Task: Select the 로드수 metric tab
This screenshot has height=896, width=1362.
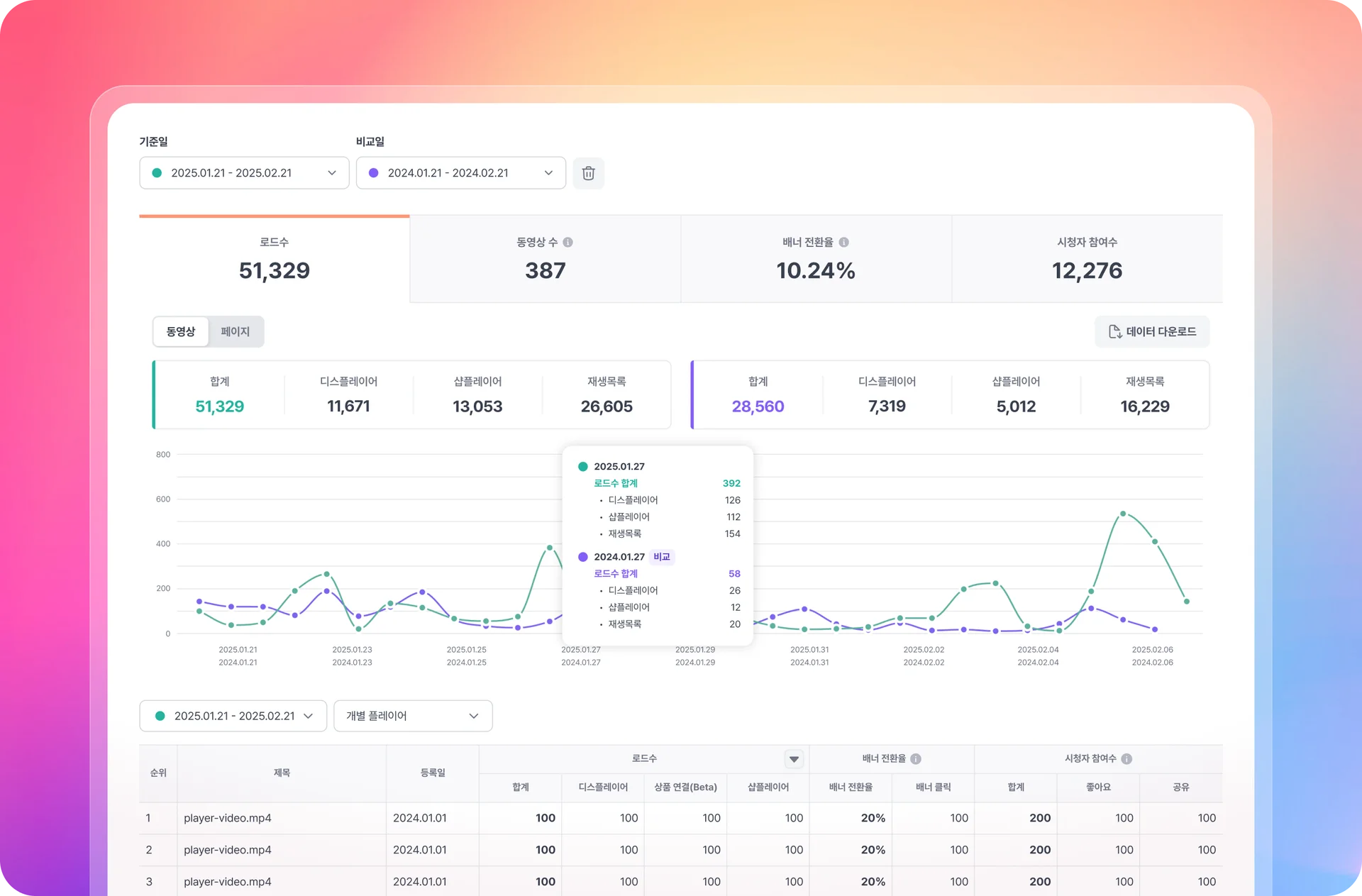Action: 275,259
